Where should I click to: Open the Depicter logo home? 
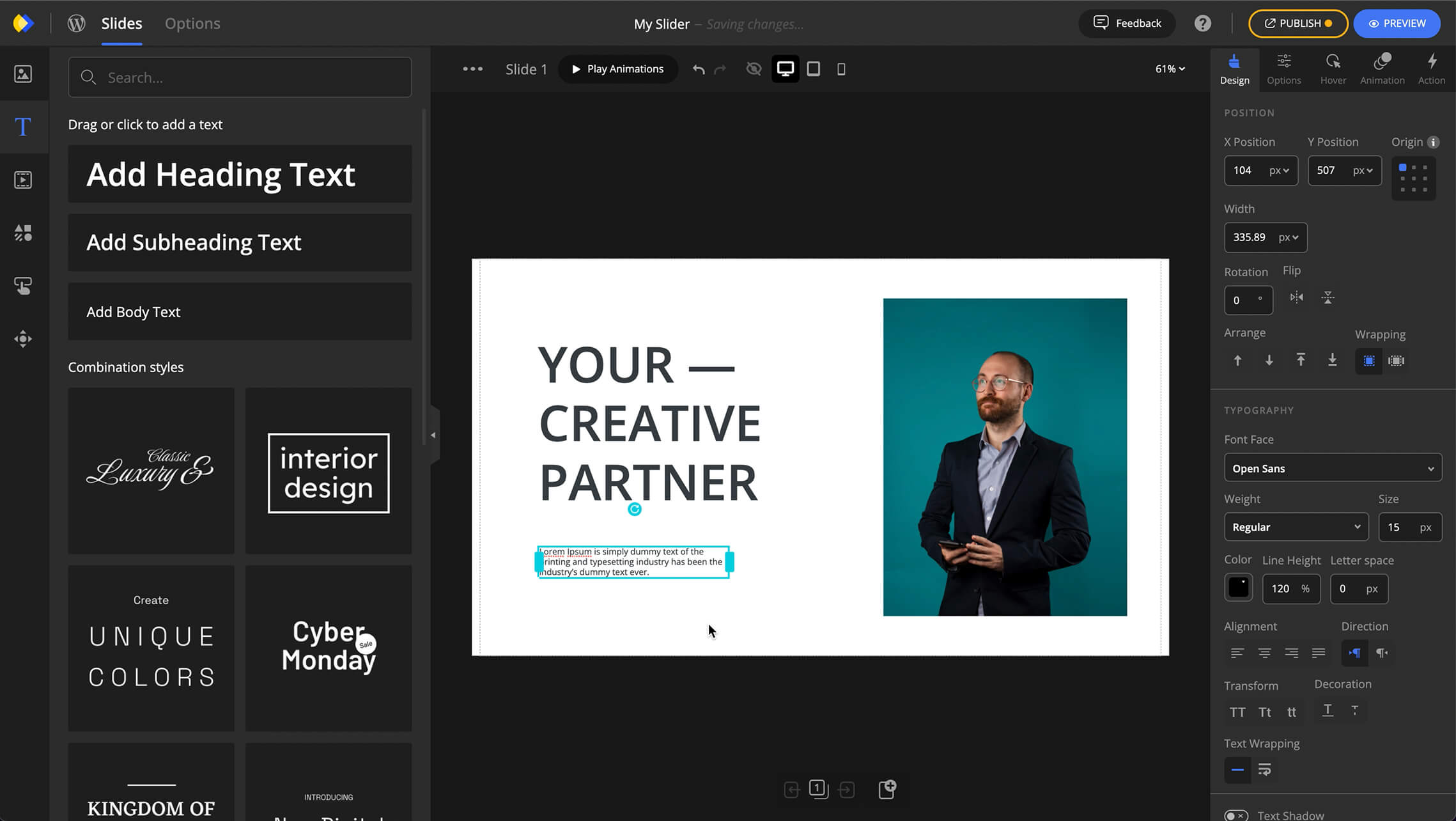[22, 24]
